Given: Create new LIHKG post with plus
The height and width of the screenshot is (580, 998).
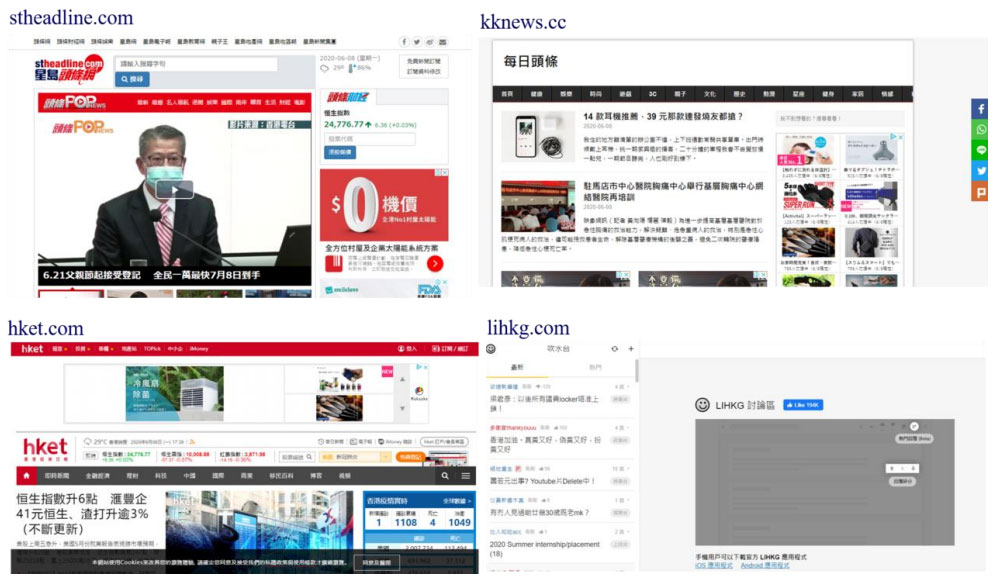Looking at the screenshot, I should [x=631, y=349].
